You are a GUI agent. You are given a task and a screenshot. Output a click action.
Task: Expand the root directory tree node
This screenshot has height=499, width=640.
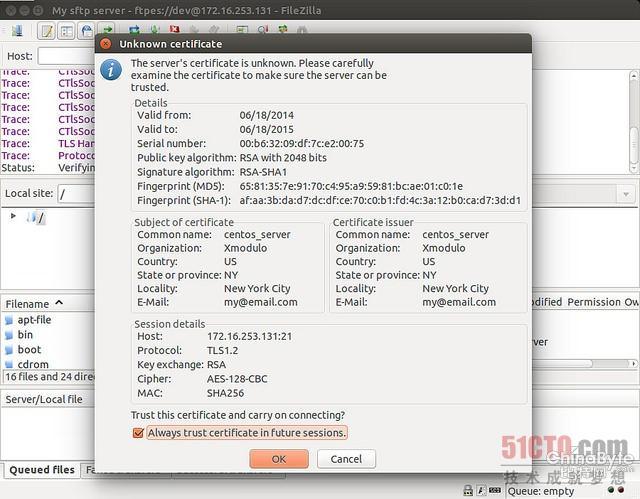13,216
